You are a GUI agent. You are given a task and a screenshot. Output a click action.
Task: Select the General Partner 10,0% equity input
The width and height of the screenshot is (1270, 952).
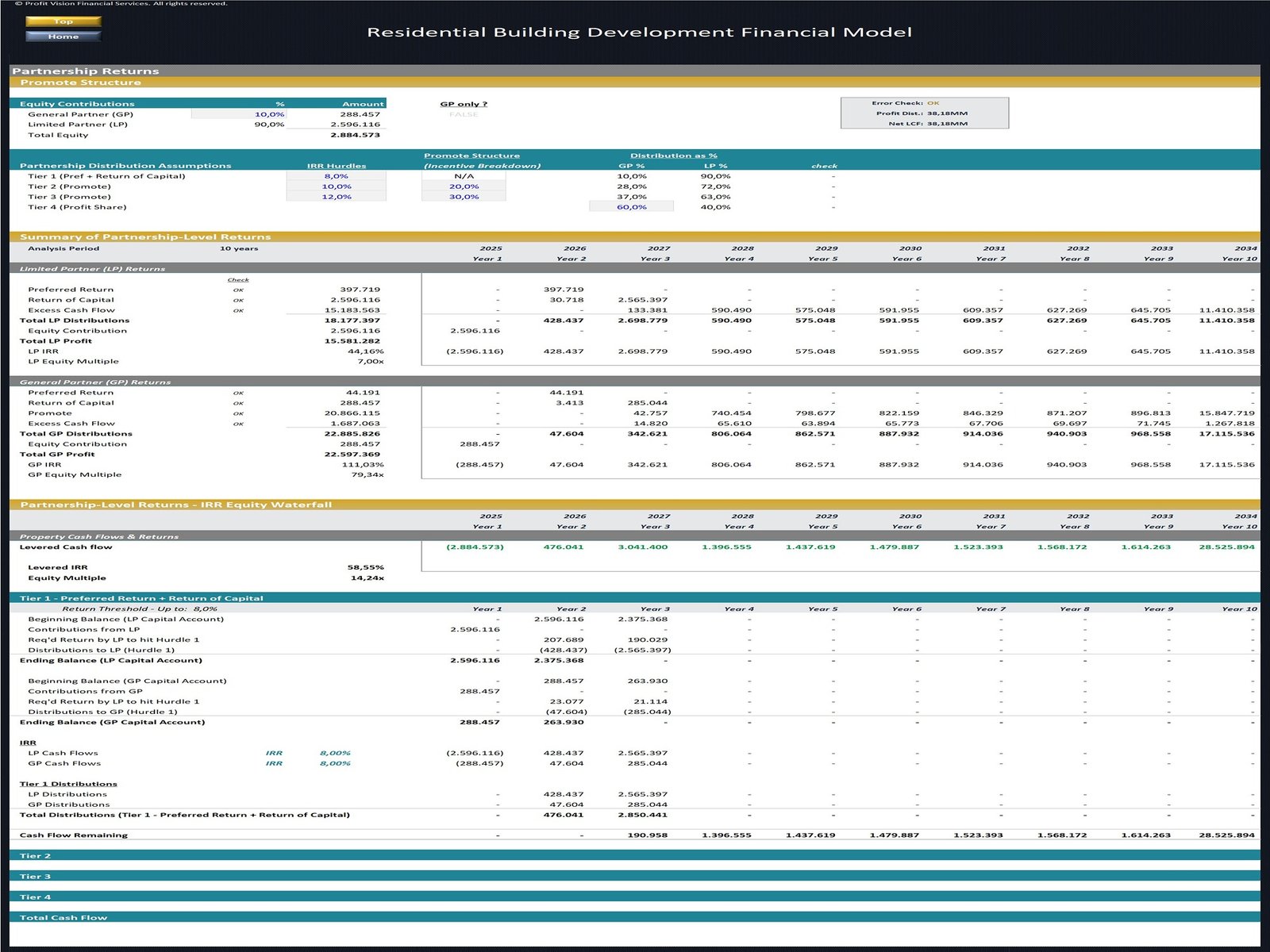pyautogui.click(x=239, y=114)
